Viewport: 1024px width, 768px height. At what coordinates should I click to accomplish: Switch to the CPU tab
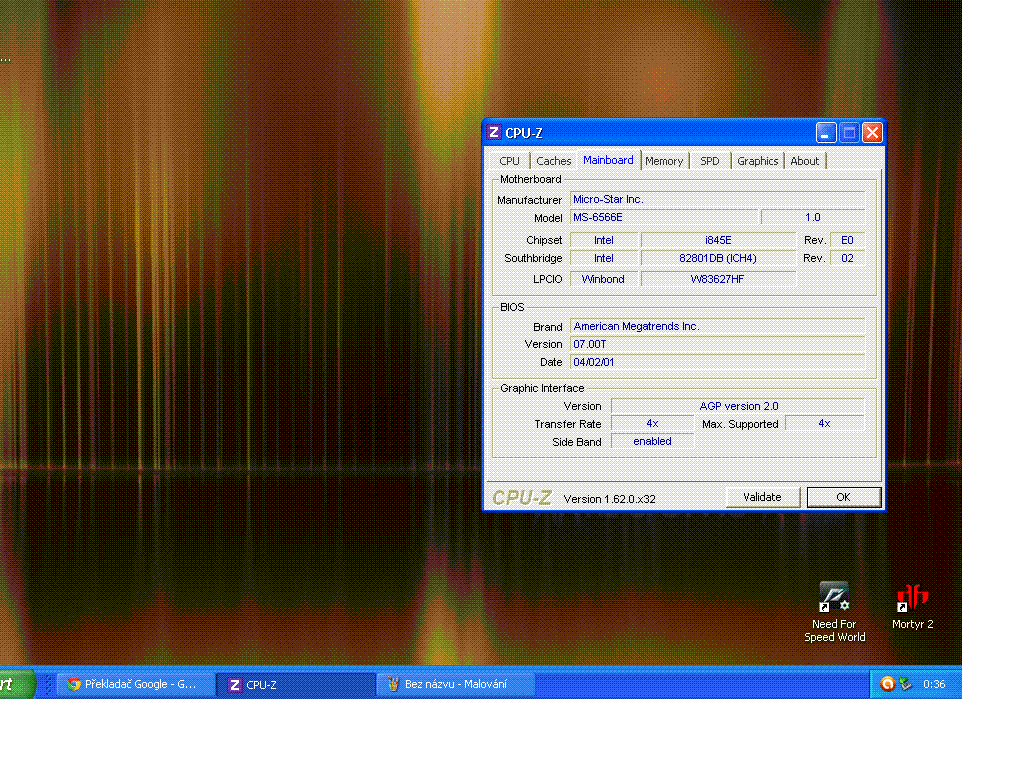[x=509, y=161]
